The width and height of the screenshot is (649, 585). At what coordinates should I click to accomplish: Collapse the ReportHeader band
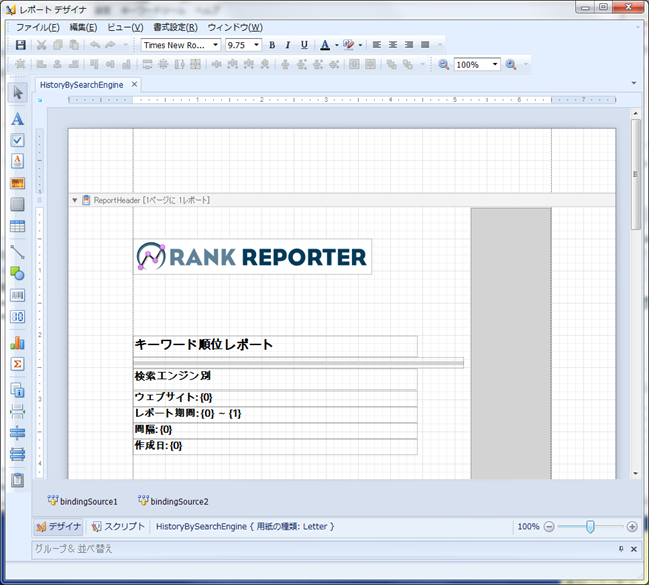click(75, 200)
